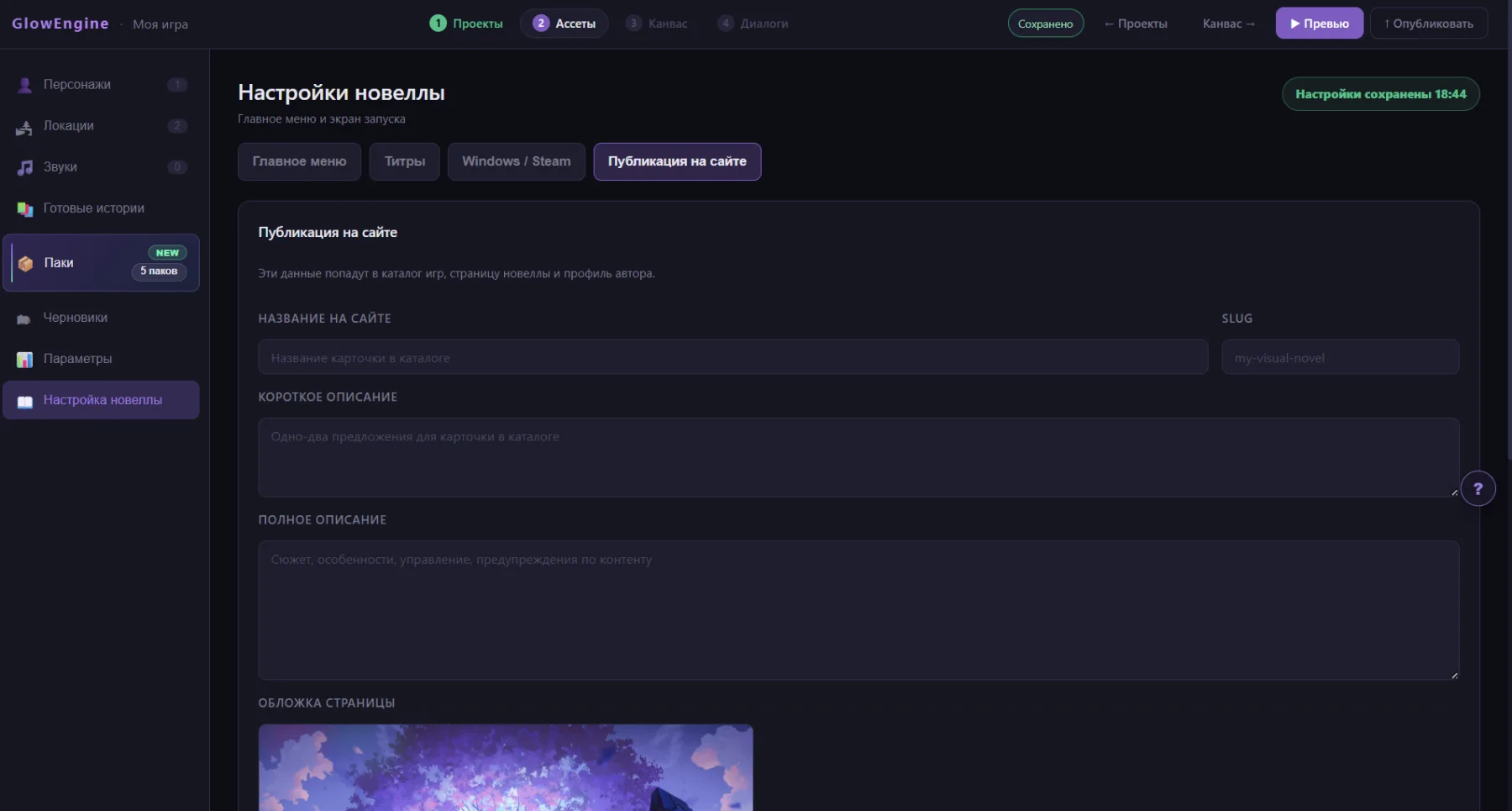Open Персонажи in the sidebar

pos(101,85)
